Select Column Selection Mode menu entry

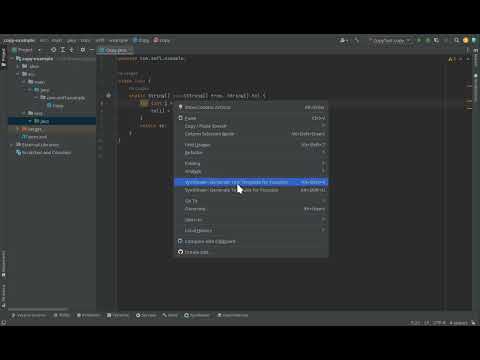pos(251,134)
